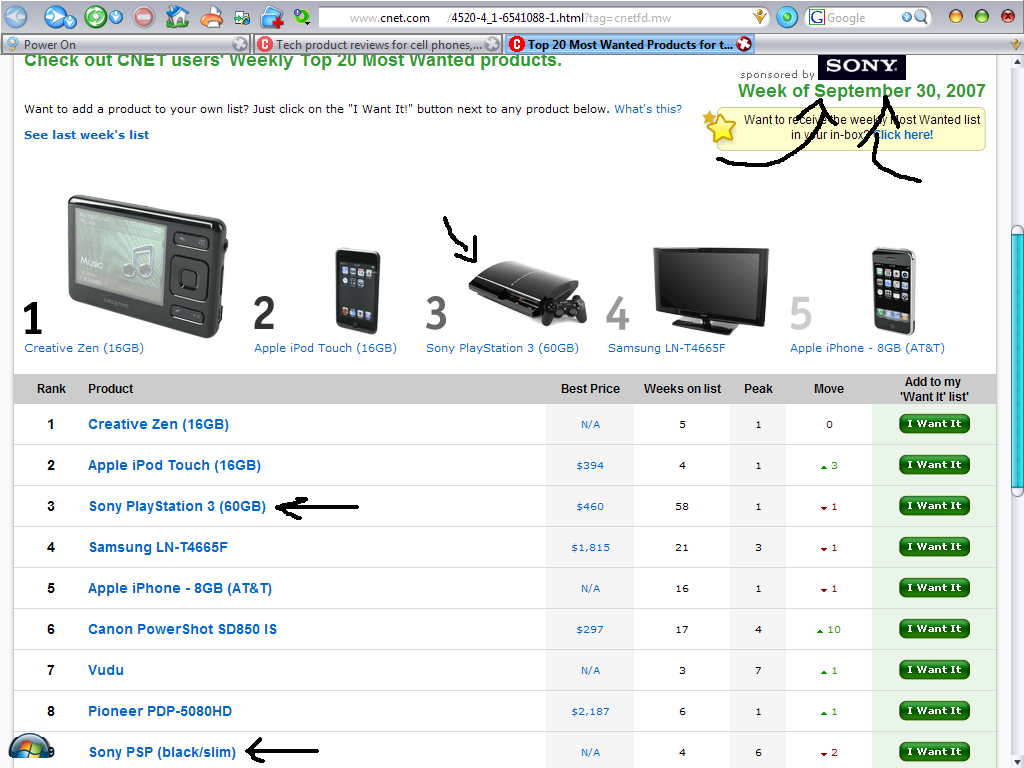Open the Vudu product link

pos(106,670)
